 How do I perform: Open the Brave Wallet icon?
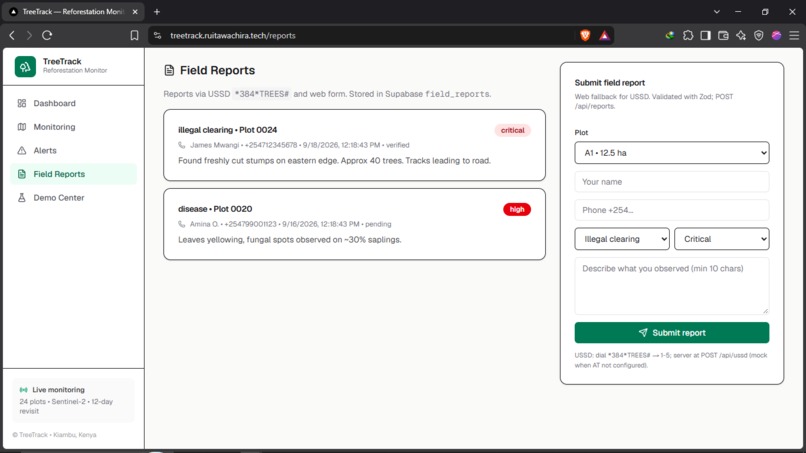point(723,35)
